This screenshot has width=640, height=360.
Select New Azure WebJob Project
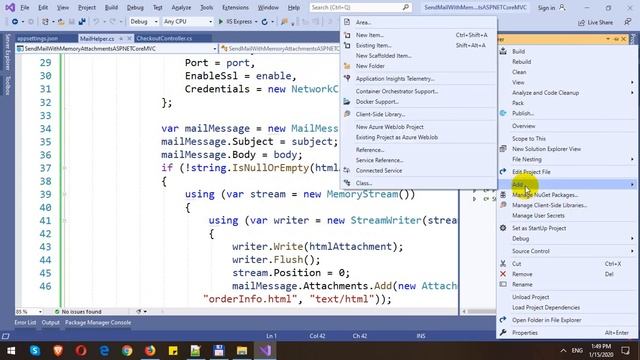click(389, 127)
